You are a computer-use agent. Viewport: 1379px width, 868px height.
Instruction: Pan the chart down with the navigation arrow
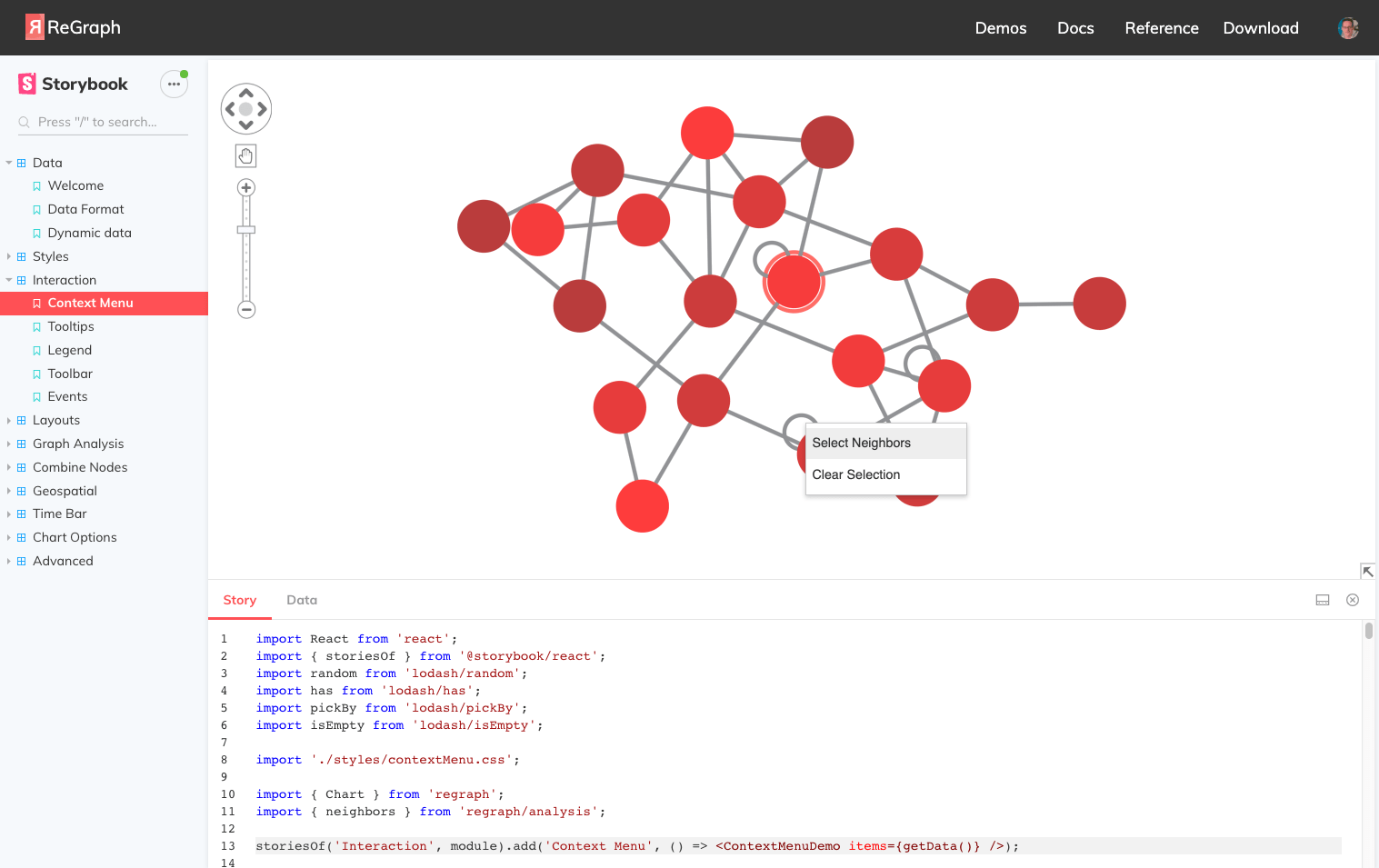pyautogui.click(x=245, y=125)
